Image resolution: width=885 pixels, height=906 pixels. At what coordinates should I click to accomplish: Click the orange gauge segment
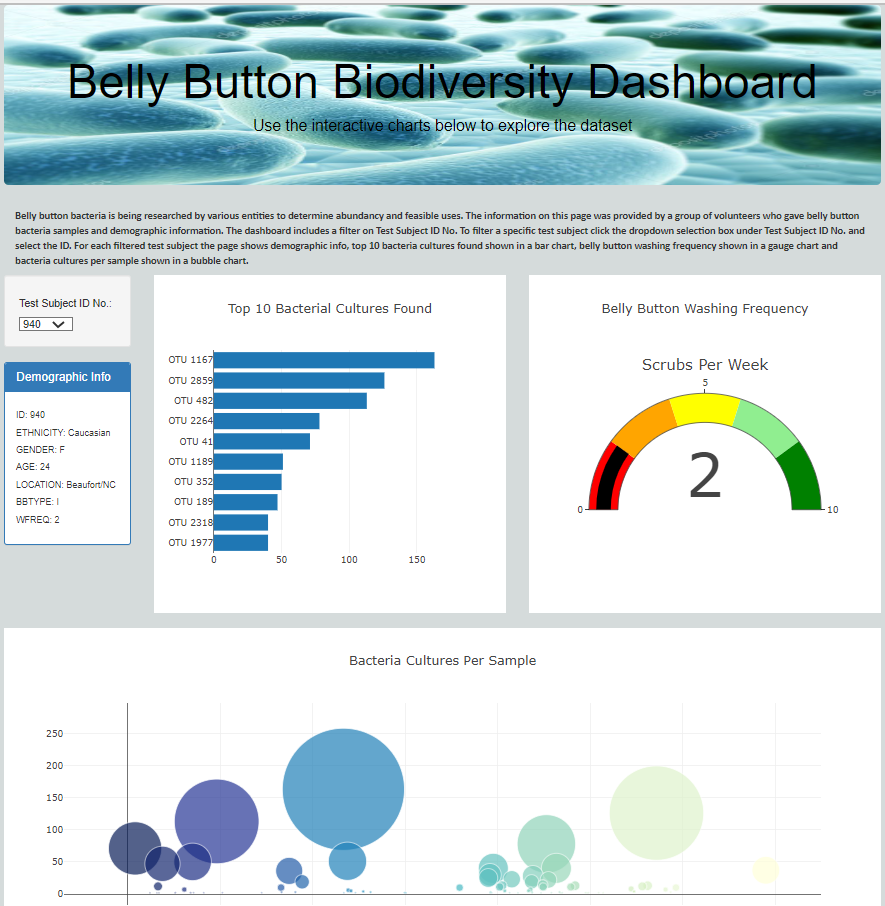[x=646, y=429]
